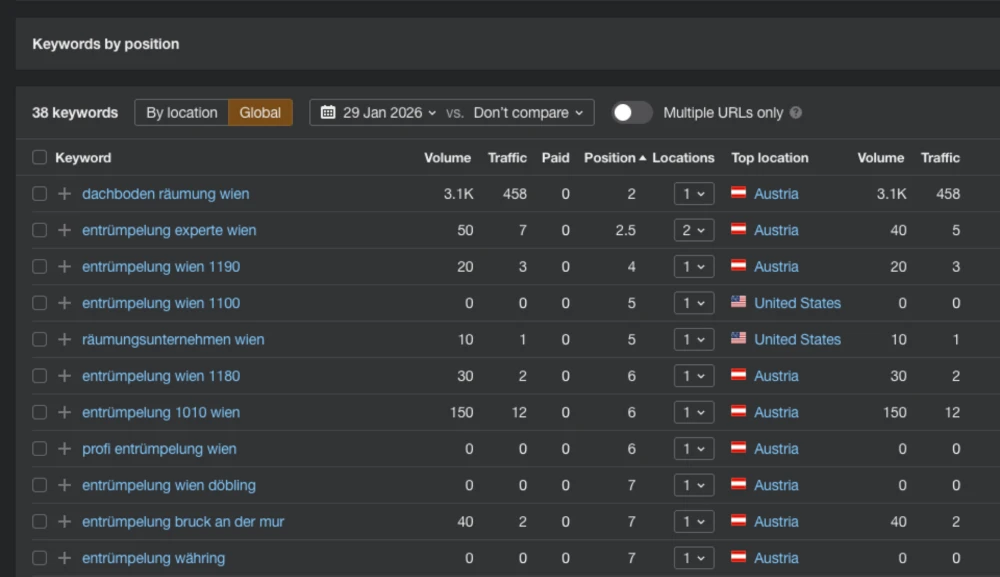Open the Don't compare dropdown

529,113
